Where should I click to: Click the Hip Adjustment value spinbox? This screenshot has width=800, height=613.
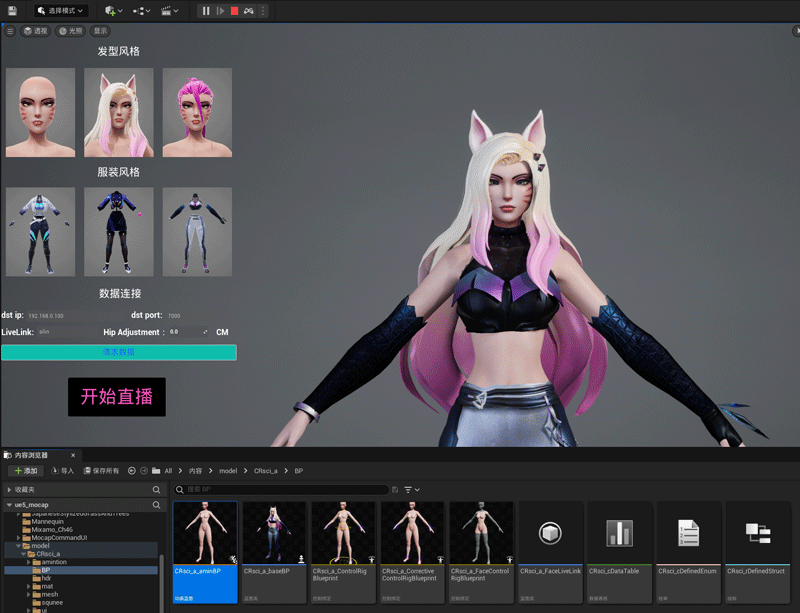point(189,332)
